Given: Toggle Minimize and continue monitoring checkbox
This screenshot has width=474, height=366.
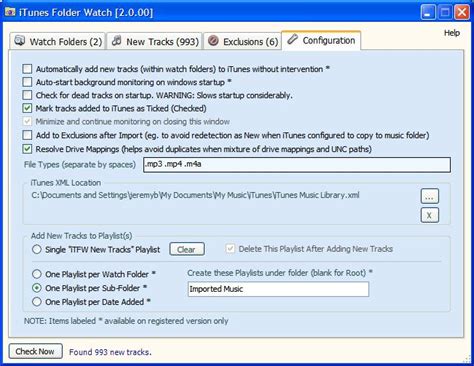Looking at the screenshot, I should click(x=27, y=121).
